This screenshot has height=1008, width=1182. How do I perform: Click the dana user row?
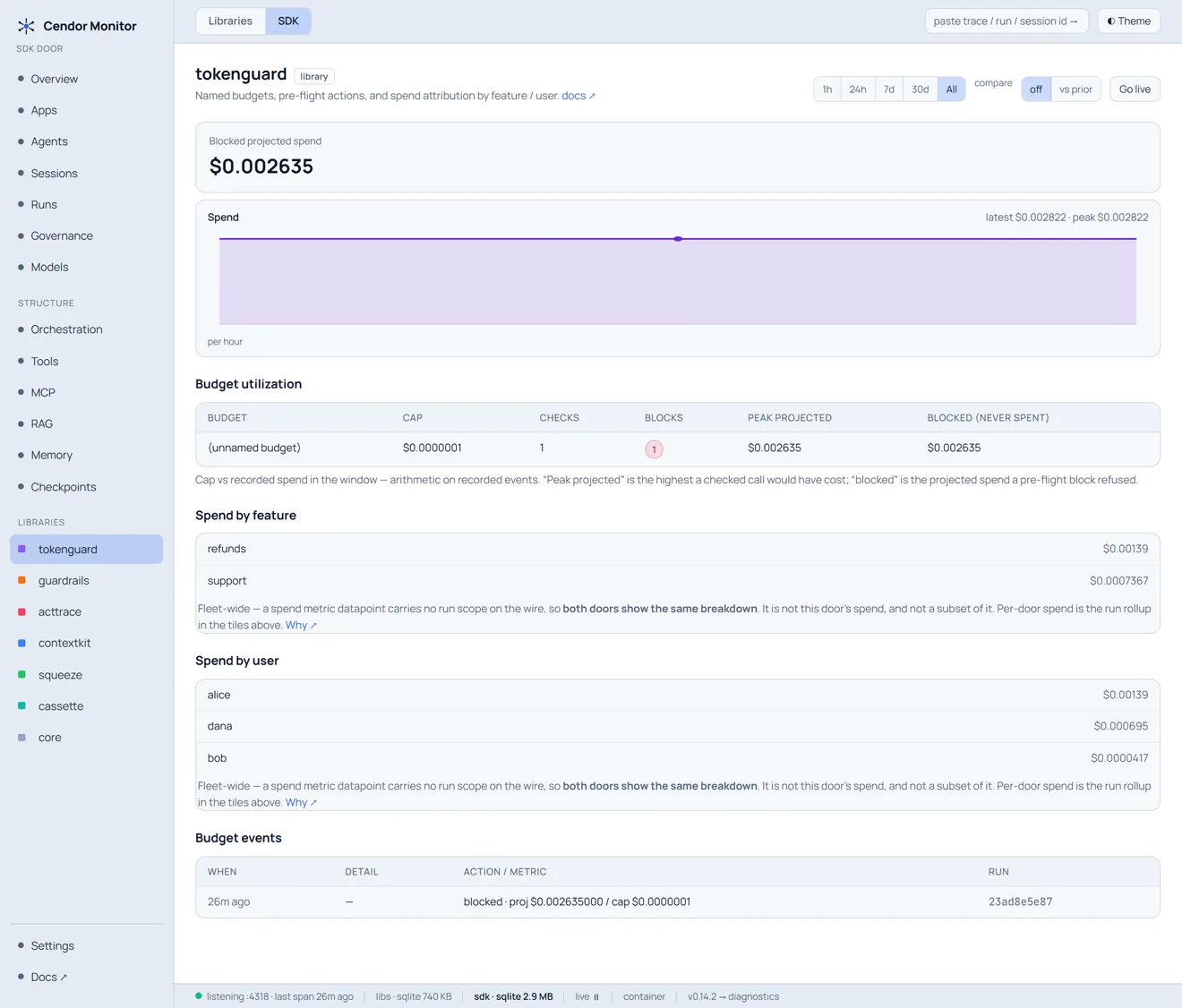pos(678,726)
